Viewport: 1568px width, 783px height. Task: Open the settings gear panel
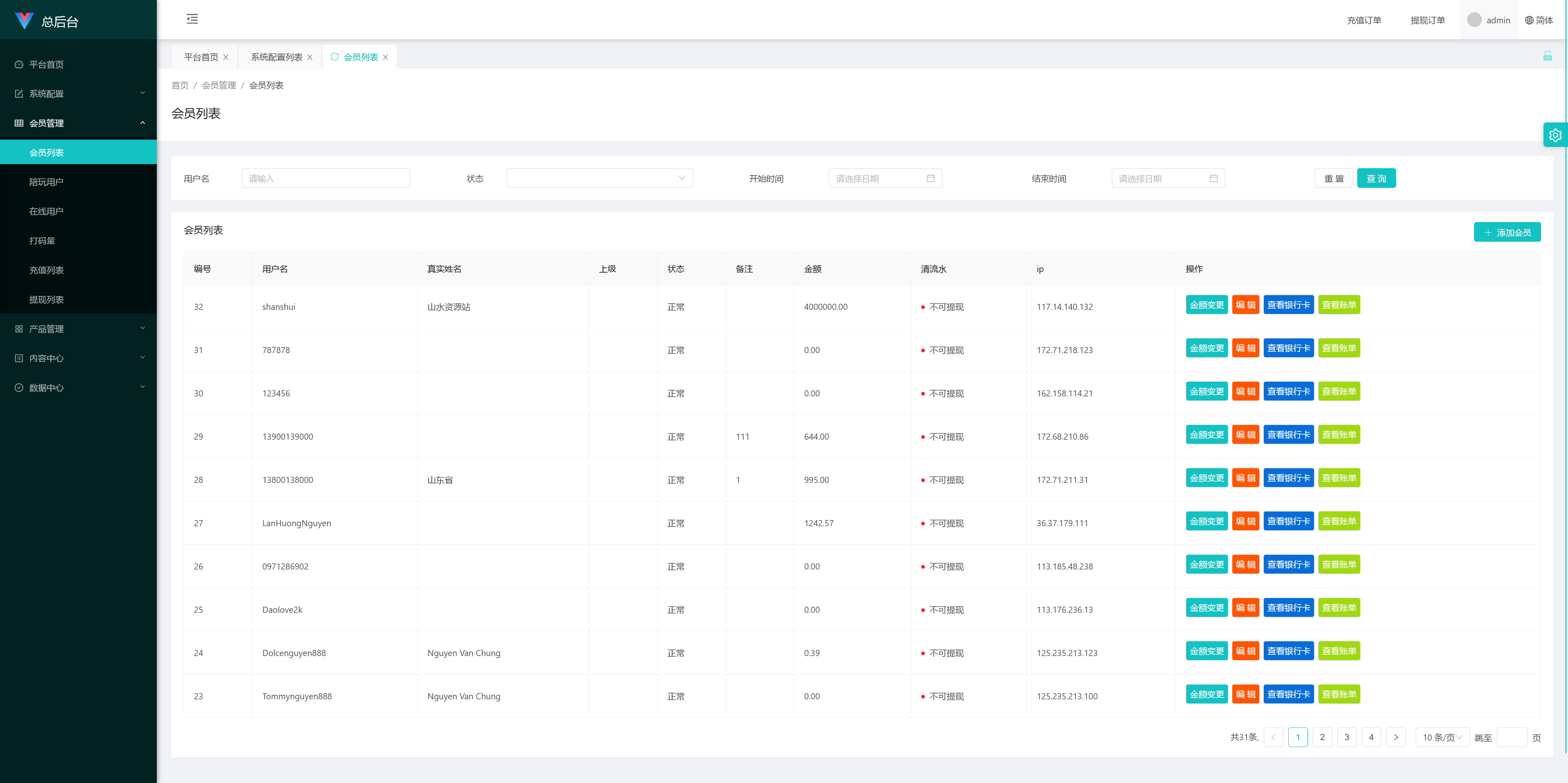coord(1555,135)
